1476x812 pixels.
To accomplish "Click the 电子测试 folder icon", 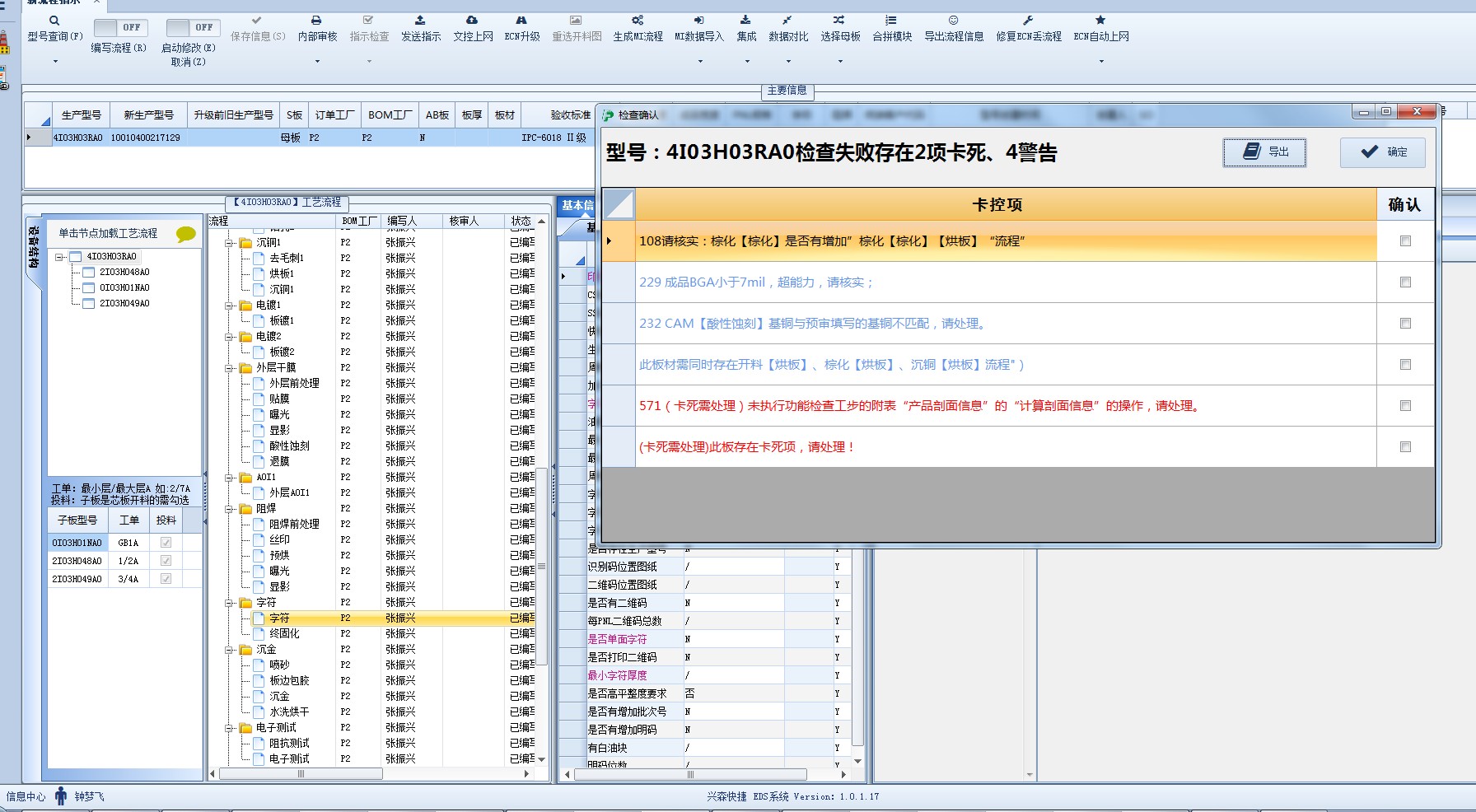I will click(245, 728).
